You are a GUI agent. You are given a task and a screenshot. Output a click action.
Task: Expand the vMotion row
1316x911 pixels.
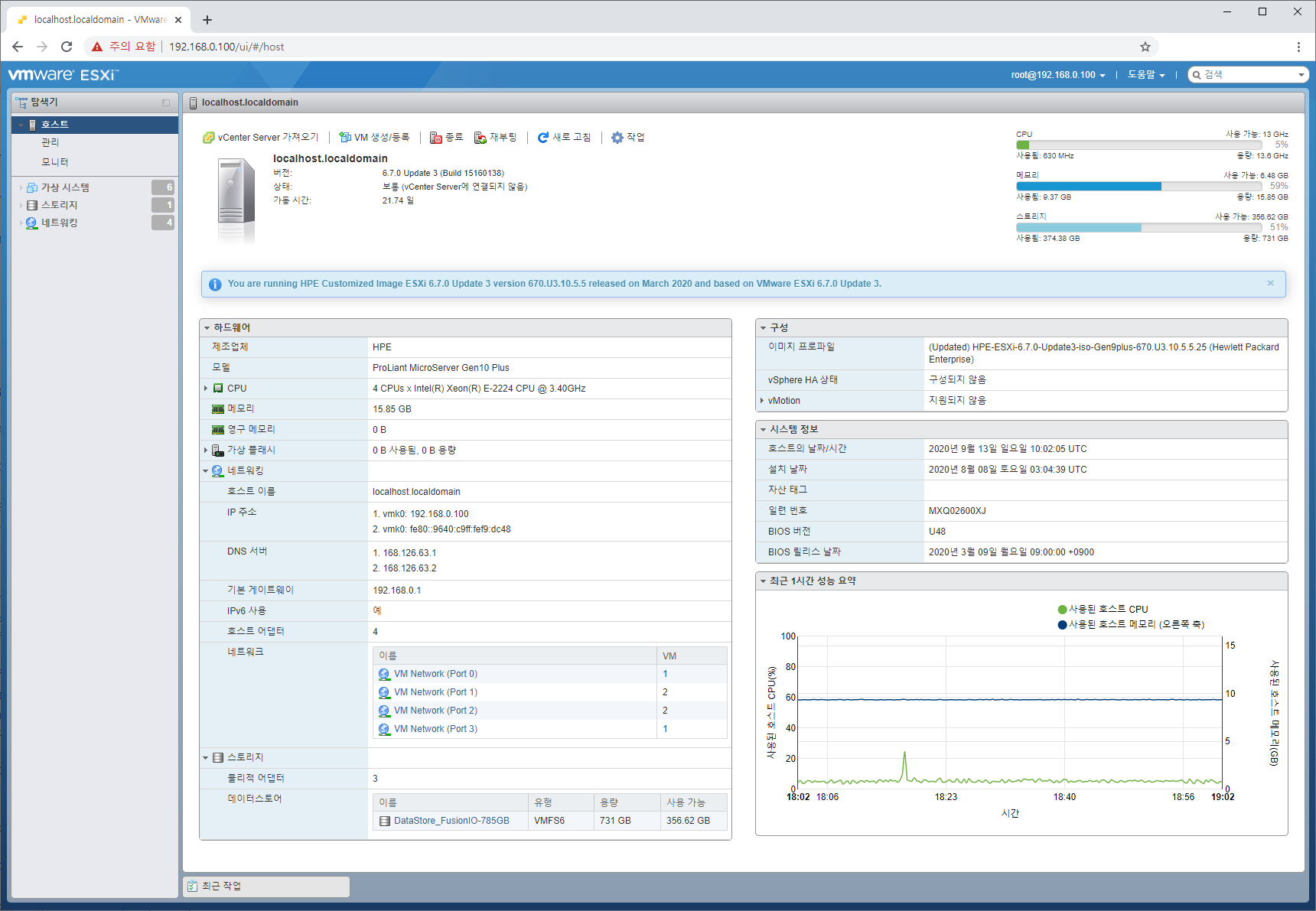(762, 401)
